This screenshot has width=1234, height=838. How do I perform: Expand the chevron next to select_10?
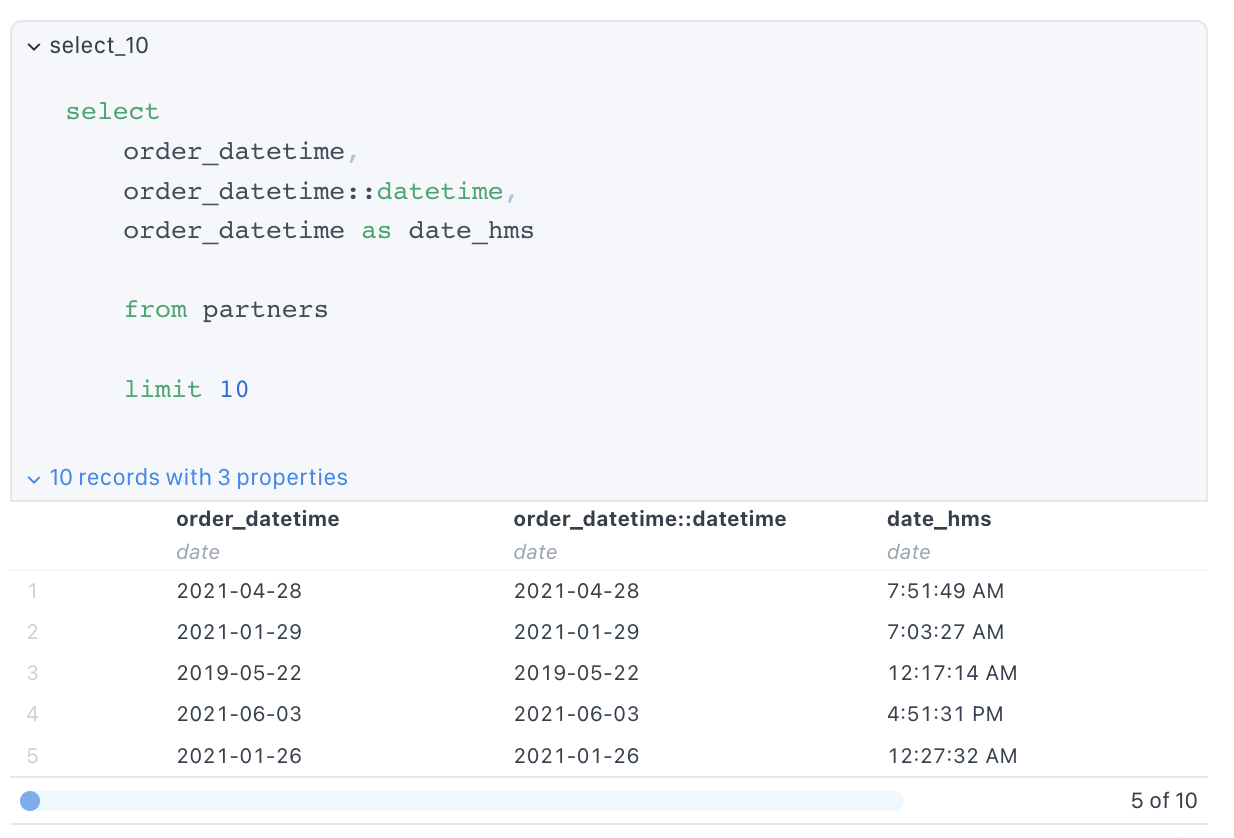pyautogui.click(x=33, y=45)
